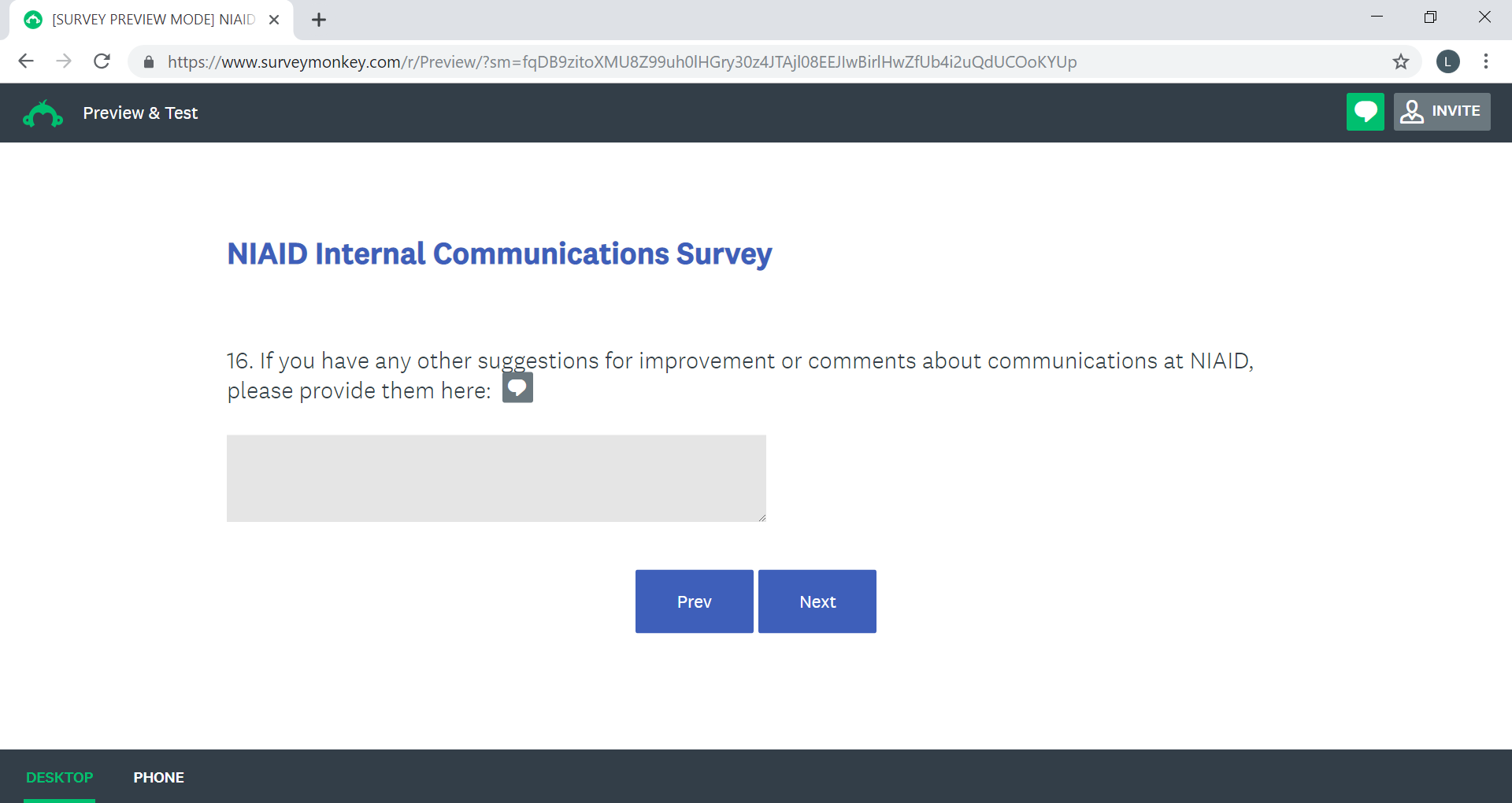Close the Survey Preview Mode tab
1512x803 pixels.
274,20
